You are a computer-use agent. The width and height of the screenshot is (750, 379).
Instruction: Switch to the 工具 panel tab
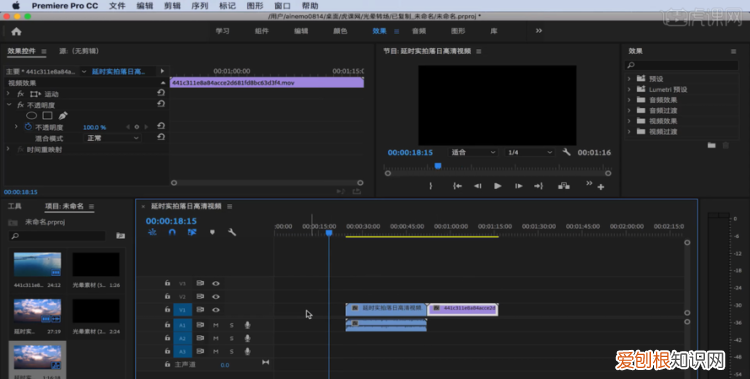[x=15, y=206]
